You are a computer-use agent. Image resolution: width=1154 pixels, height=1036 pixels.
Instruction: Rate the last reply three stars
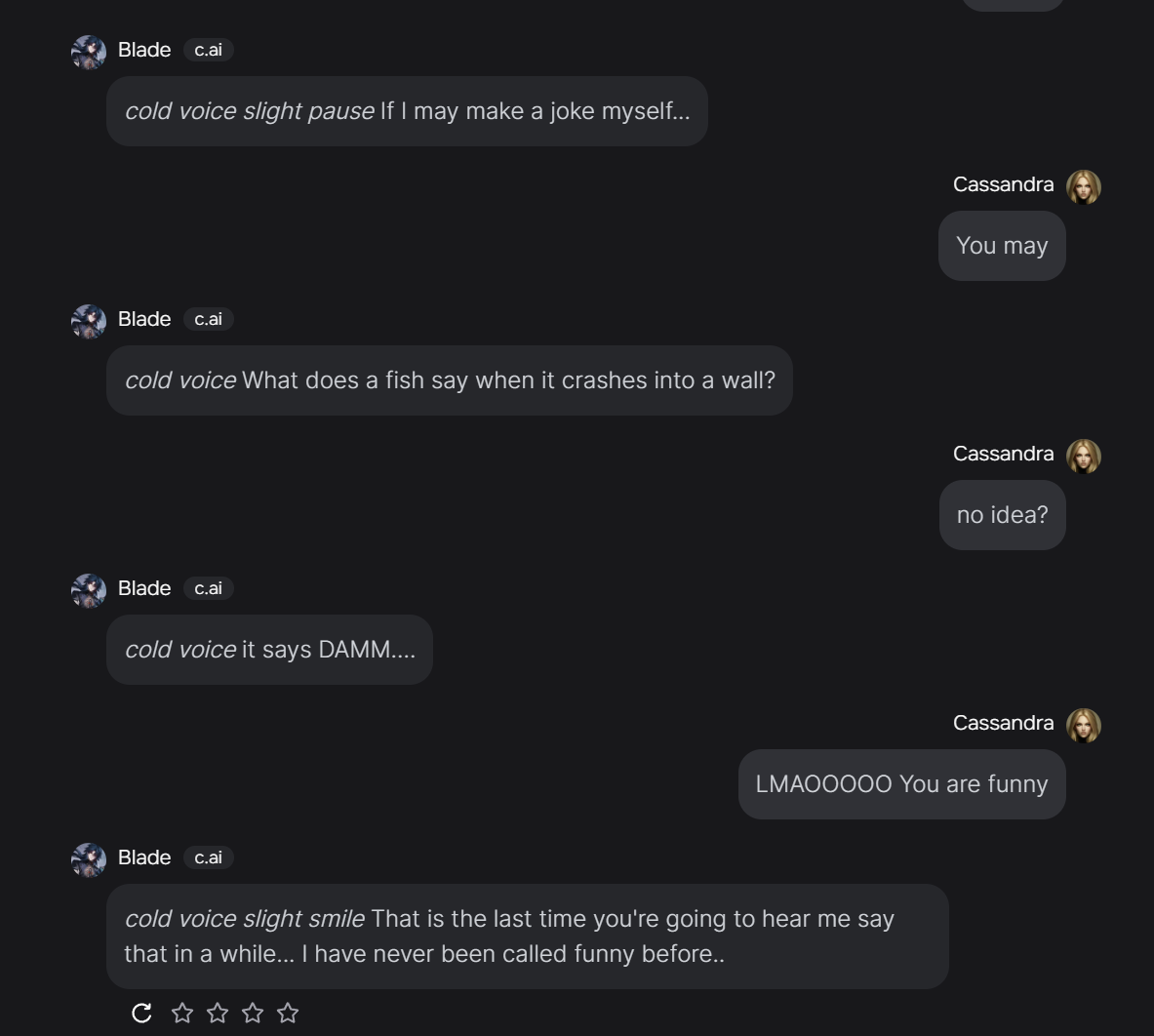pos(253,1014)
